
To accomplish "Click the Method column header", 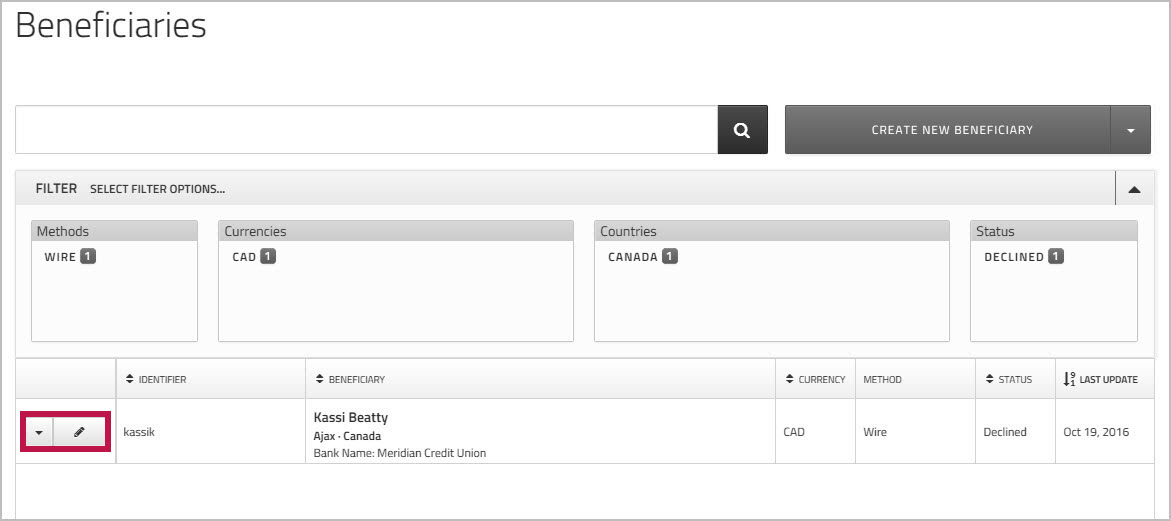I will (882, 380).
